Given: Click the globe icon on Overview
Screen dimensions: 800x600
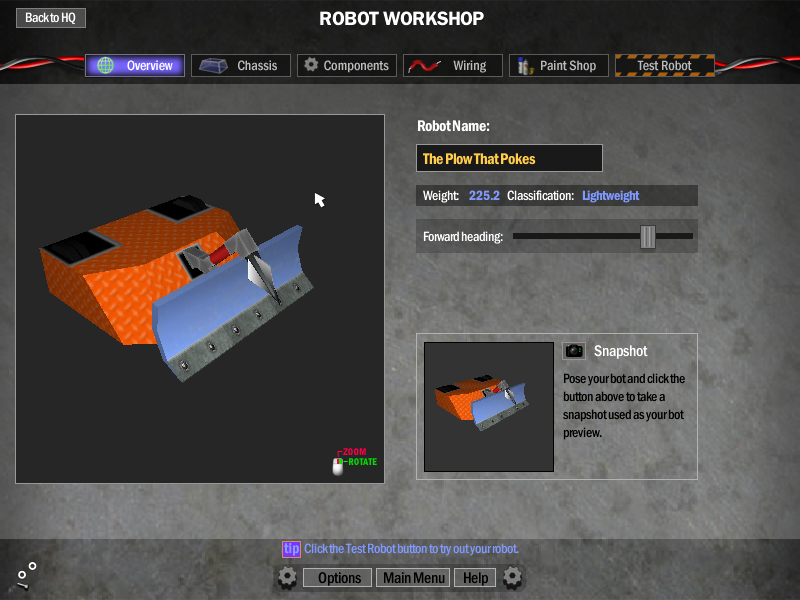Looking at the screenshot, I should pos(106,65).
